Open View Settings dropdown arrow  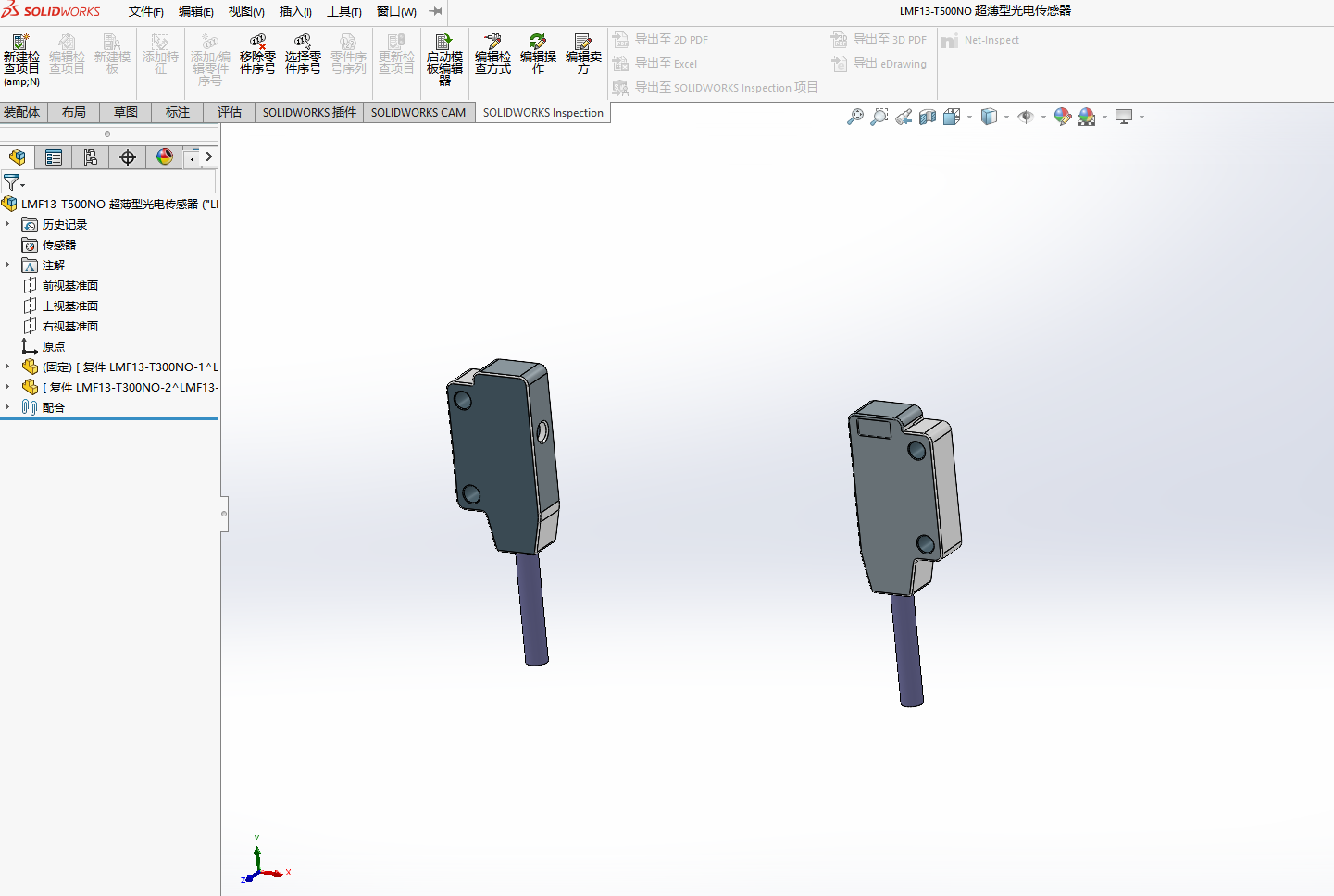click(x=1141, y=118)
